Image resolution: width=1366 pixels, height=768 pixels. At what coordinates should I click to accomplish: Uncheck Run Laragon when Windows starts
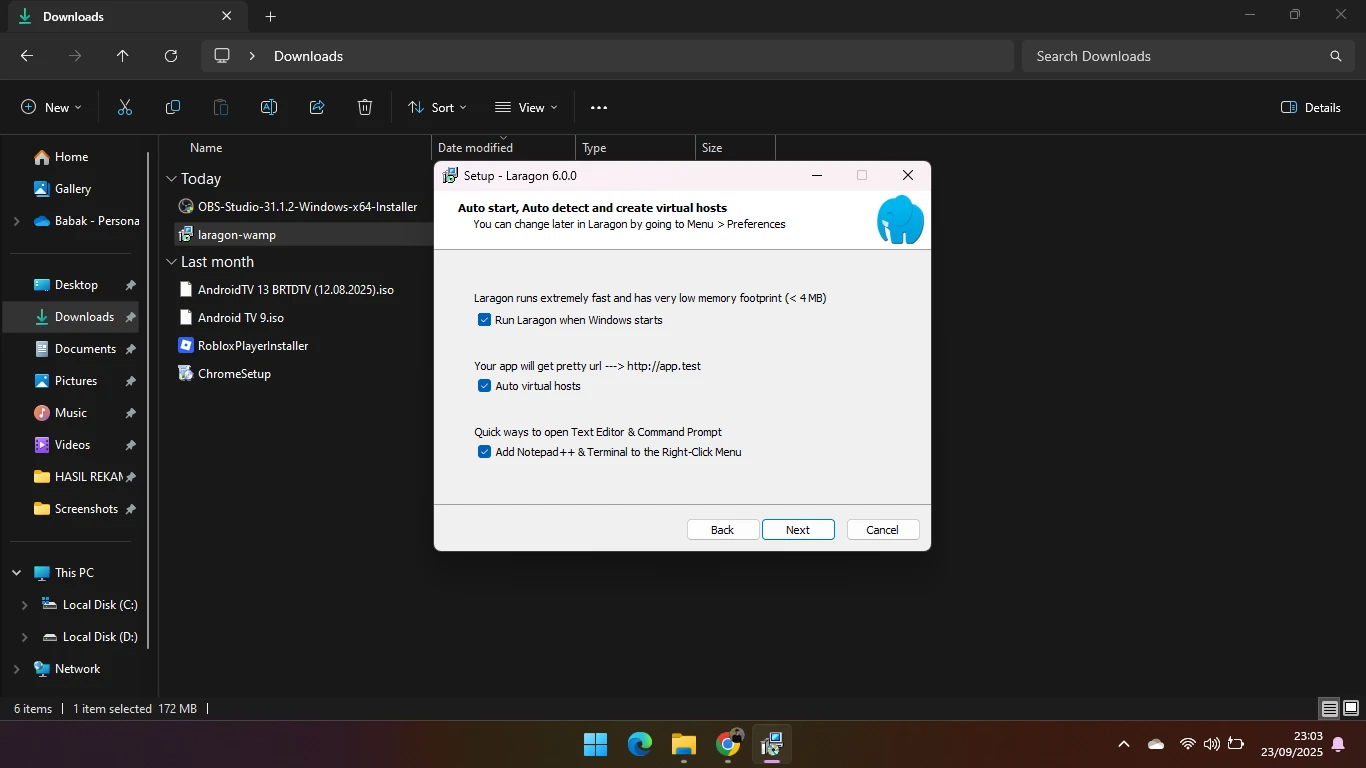point(485,320)
